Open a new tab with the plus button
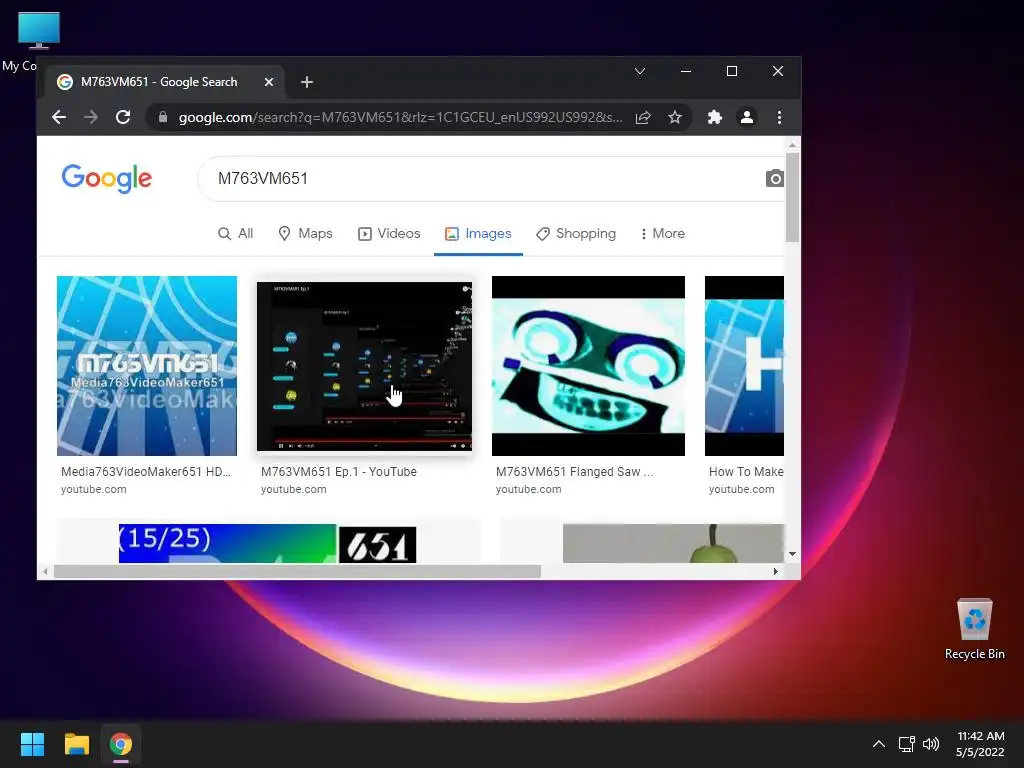 (x=307, y=82)
